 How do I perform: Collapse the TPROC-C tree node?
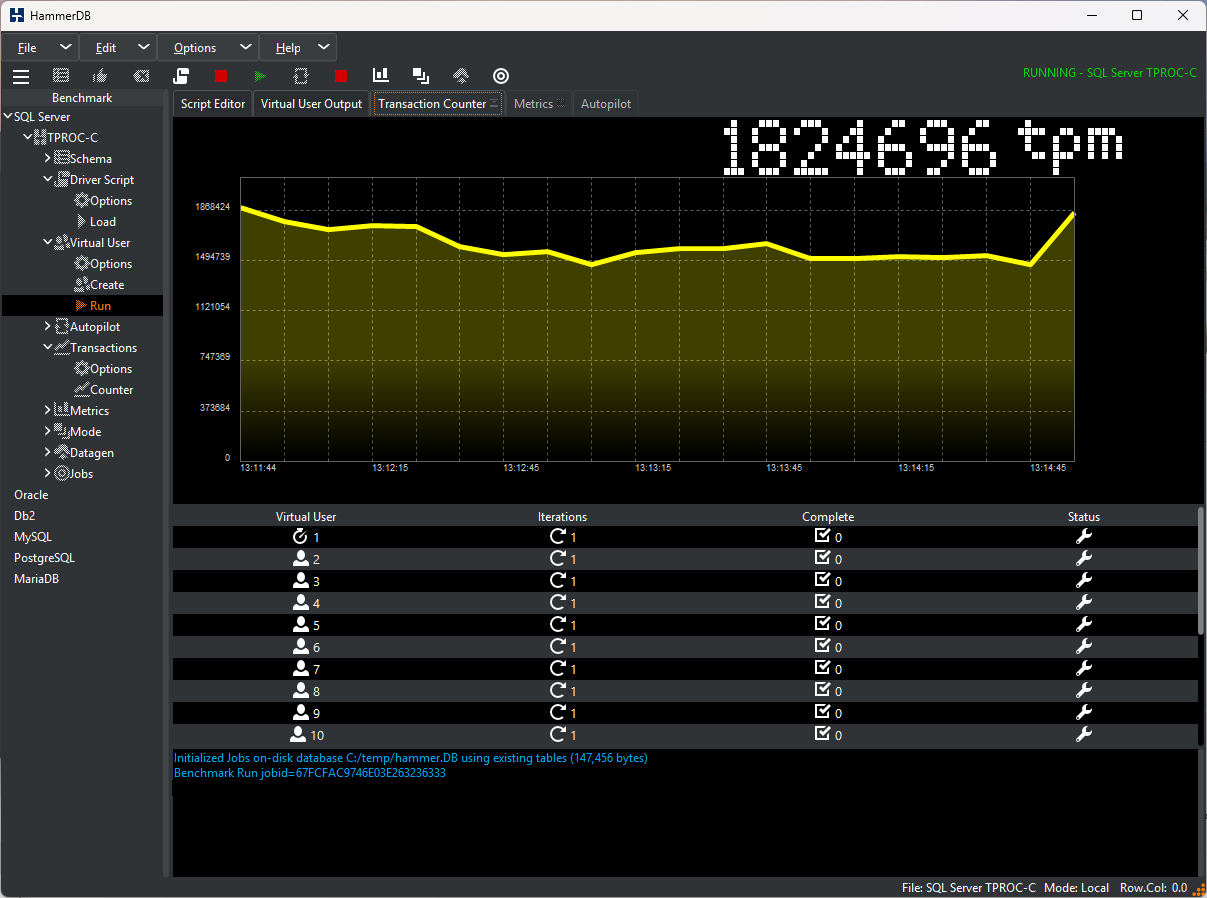[x=27, y=138]
